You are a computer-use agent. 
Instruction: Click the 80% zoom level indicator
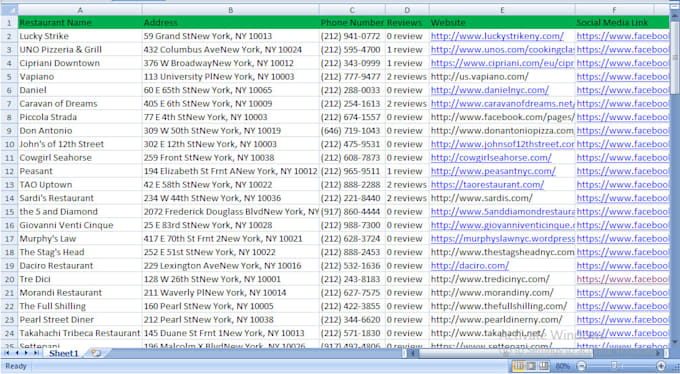[x=563, y=366]
